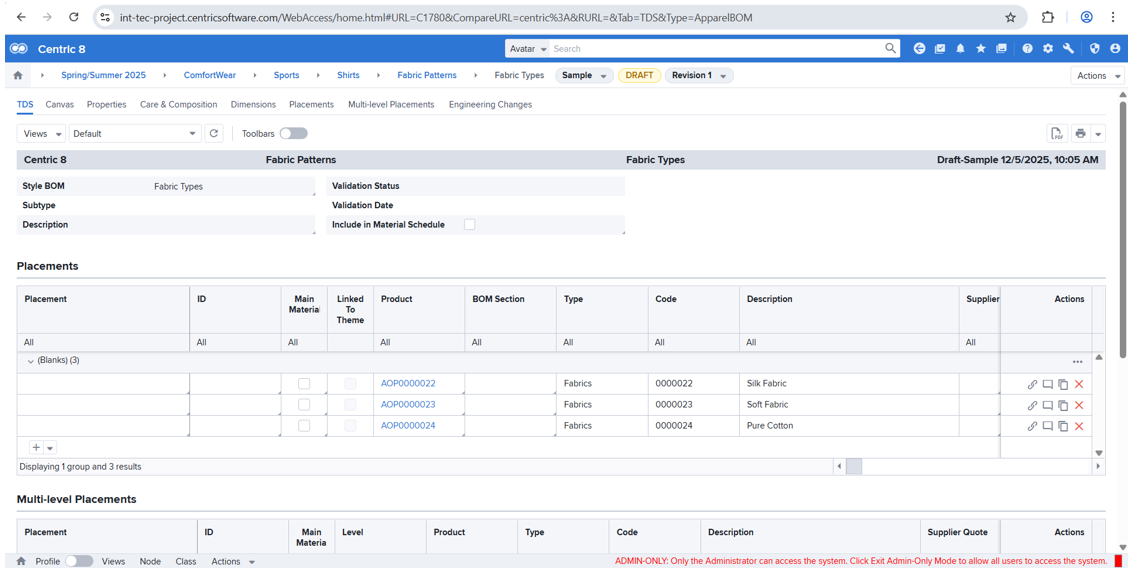Viewport: 1142px width, 577px height.
Task: Toggle the Toolbars switch
Action: [294, 133]
